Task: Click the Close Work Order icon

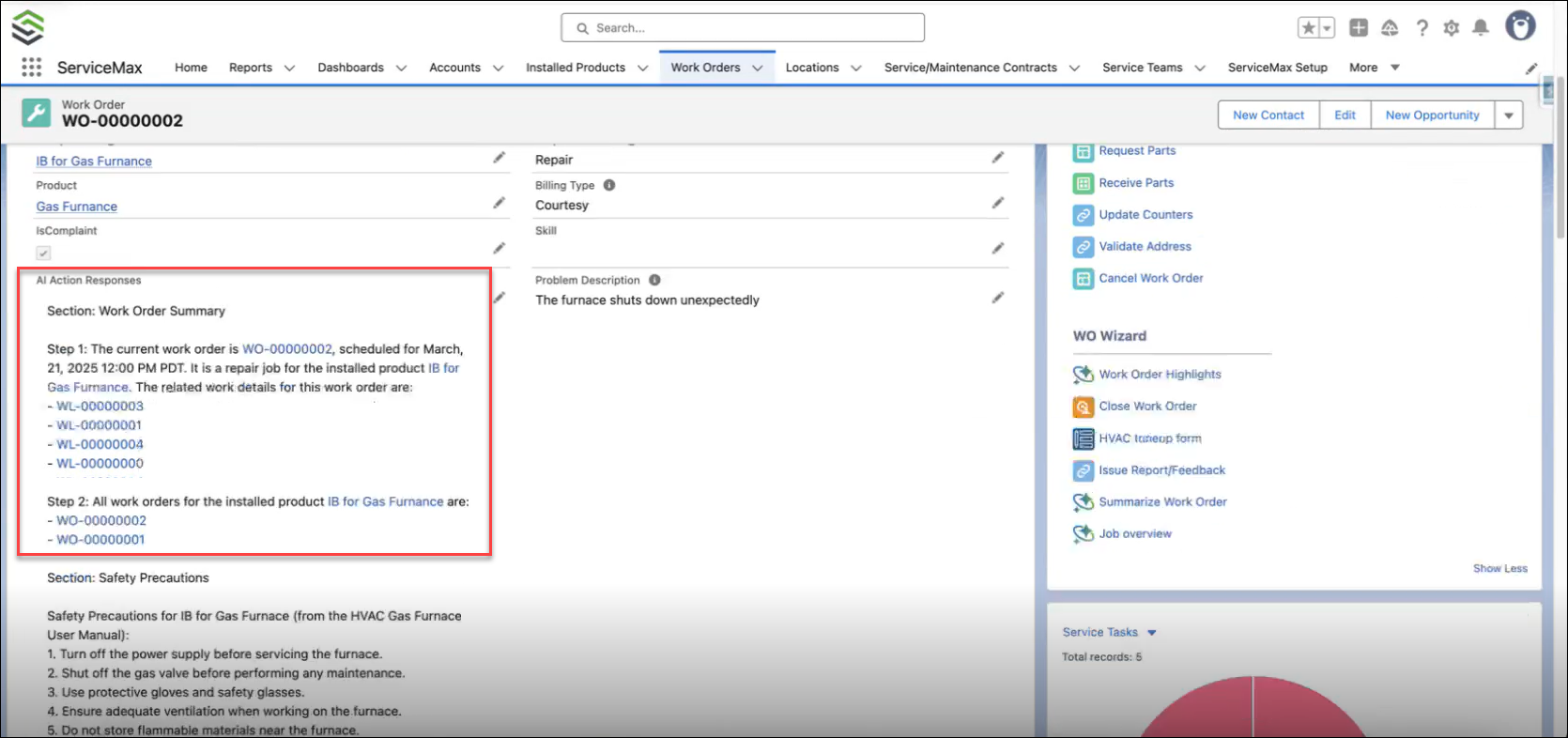Action: (1084, 407)
